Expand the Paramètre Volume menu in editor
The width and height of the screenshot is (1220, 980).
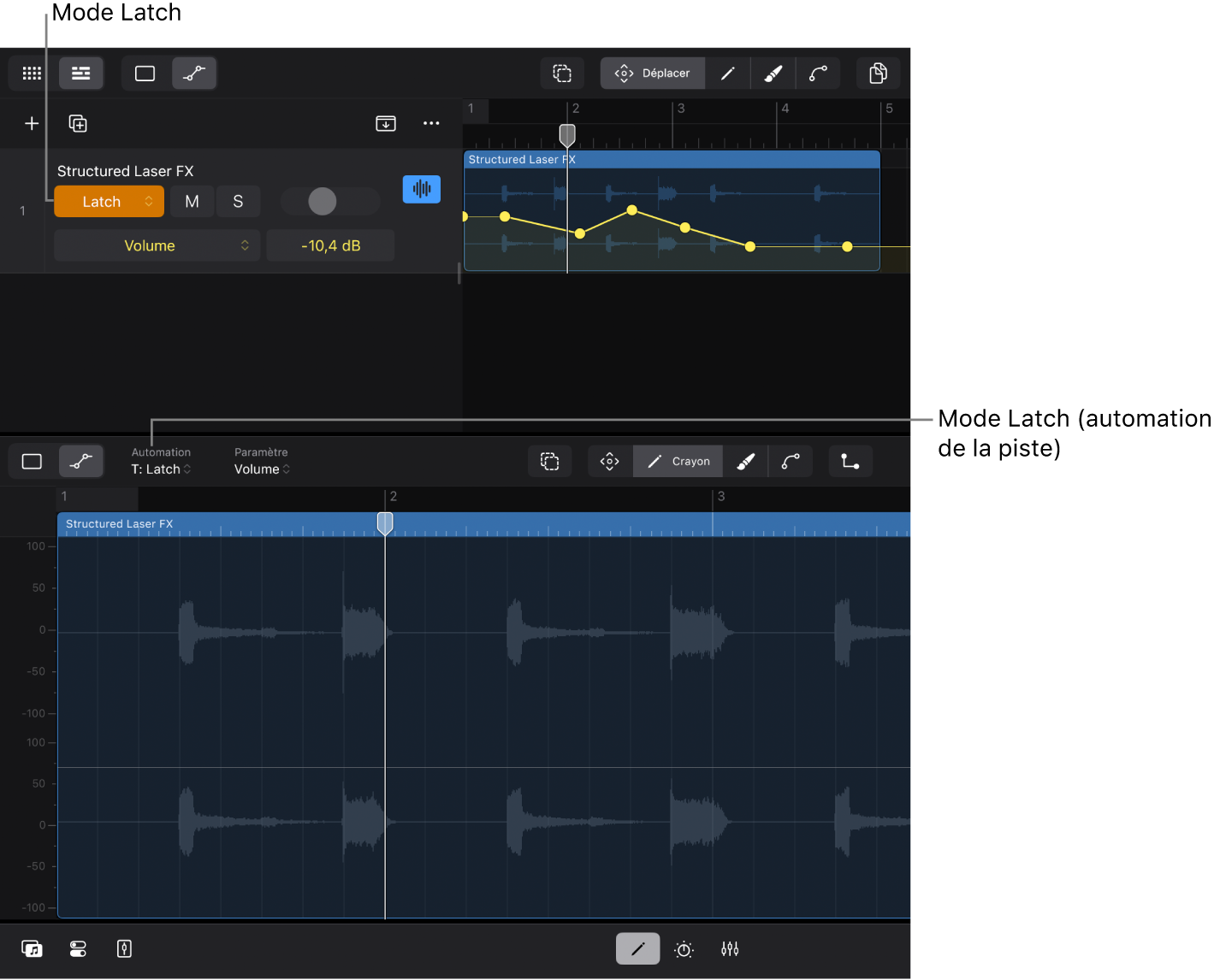(x=262, y=469)
